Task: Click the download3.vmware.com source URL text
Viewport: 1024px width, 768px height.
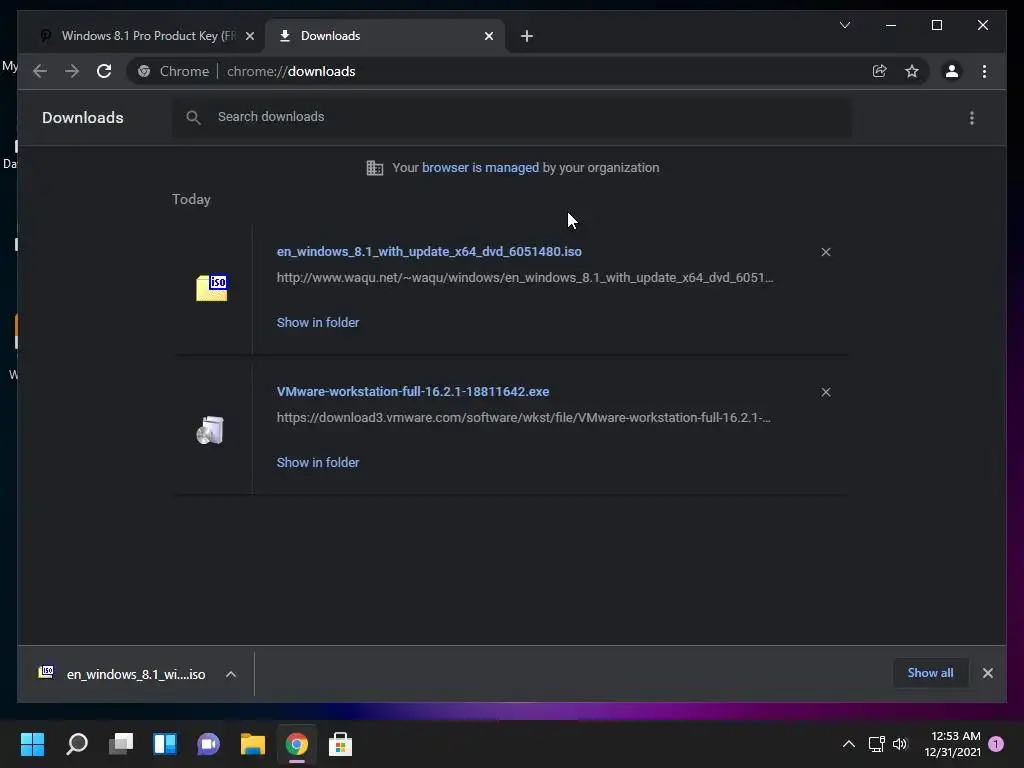Action: (x=523, y=417)
